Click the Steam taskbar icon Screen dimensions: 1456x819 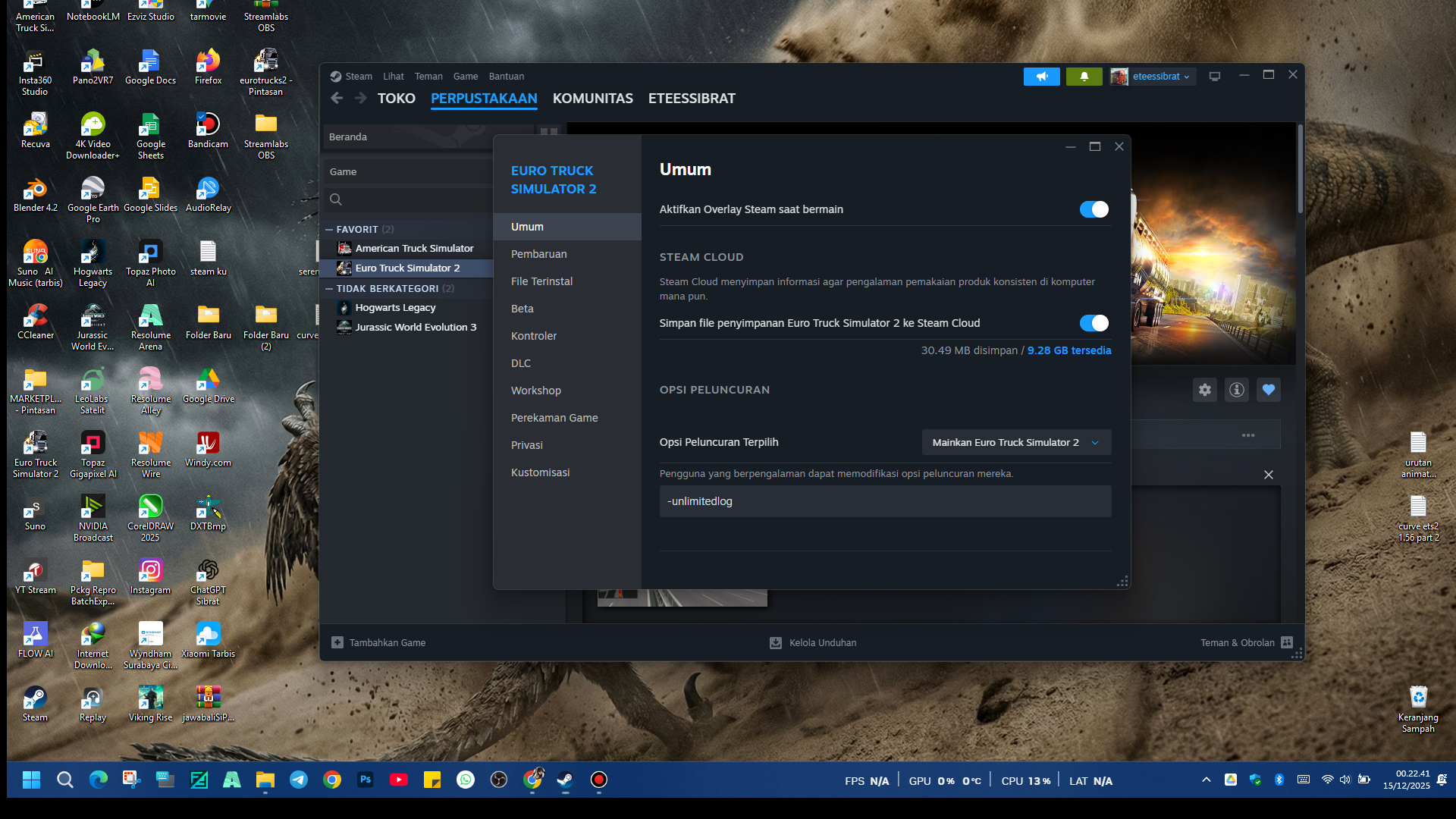tap(566, 780)
